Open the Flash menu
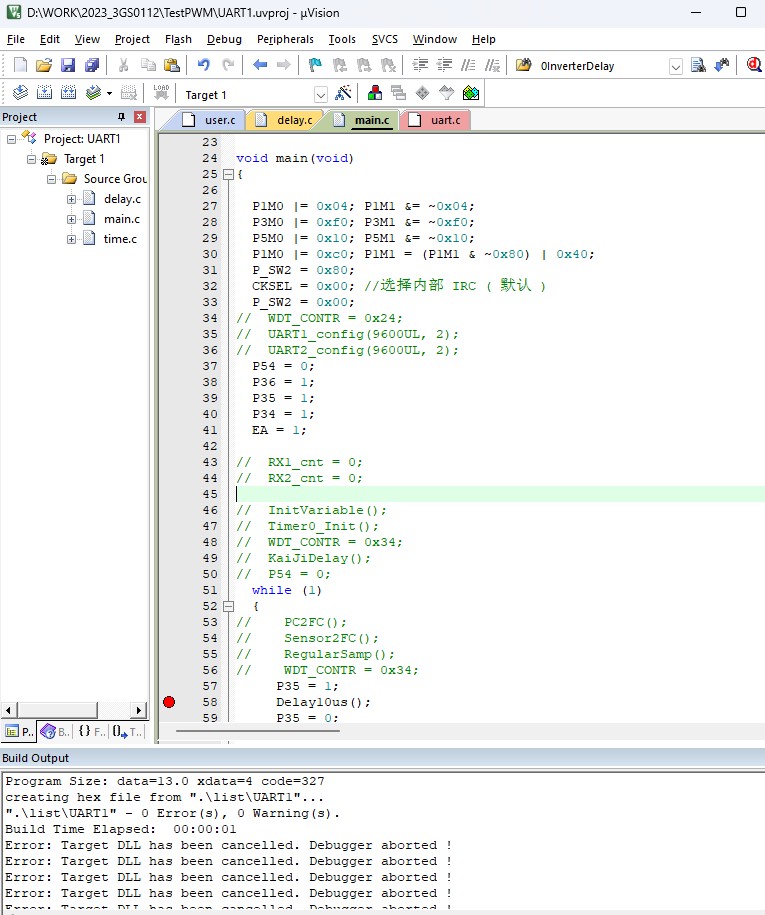 pyautogui.click(x=178, y=39)
